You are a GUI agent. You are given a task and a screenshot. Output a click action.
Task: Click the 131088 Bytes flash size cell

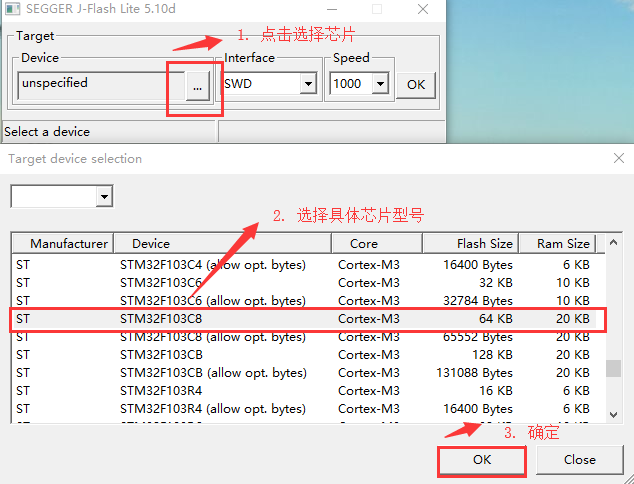point(474,373)
